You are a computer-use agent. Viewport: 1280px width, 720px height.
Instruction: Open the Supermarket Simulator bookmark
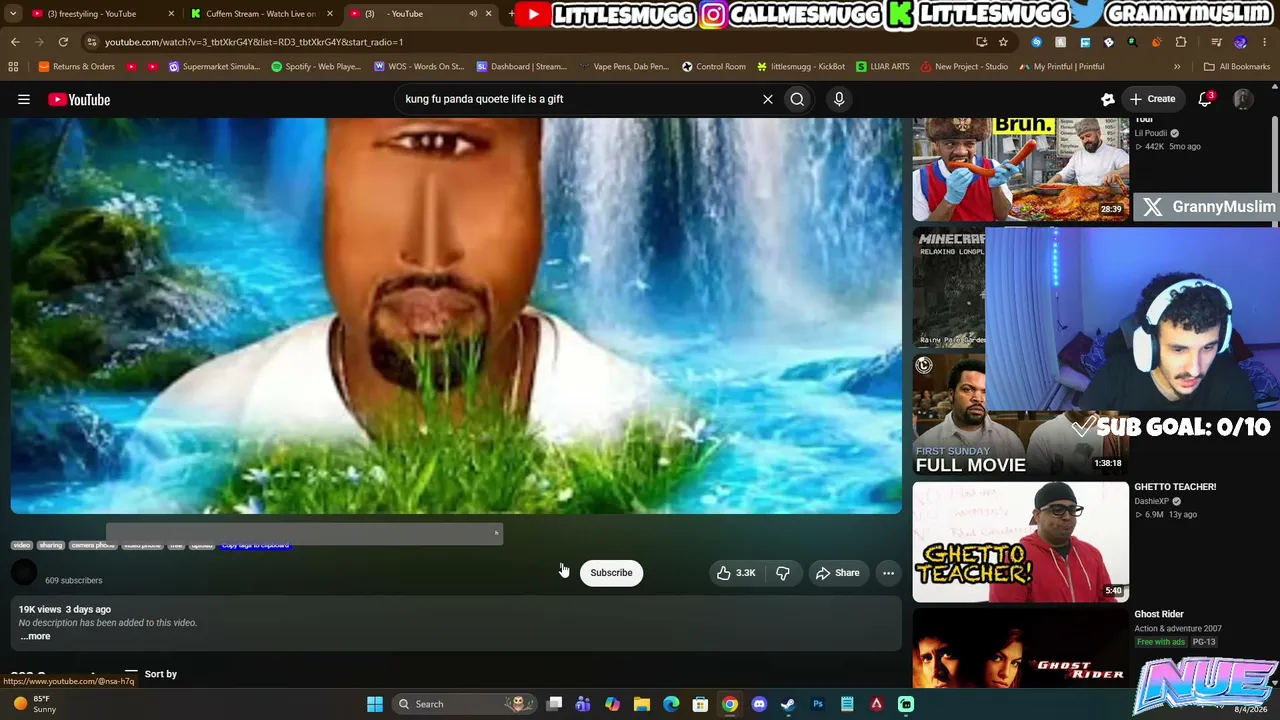click(x=215, y=67)
